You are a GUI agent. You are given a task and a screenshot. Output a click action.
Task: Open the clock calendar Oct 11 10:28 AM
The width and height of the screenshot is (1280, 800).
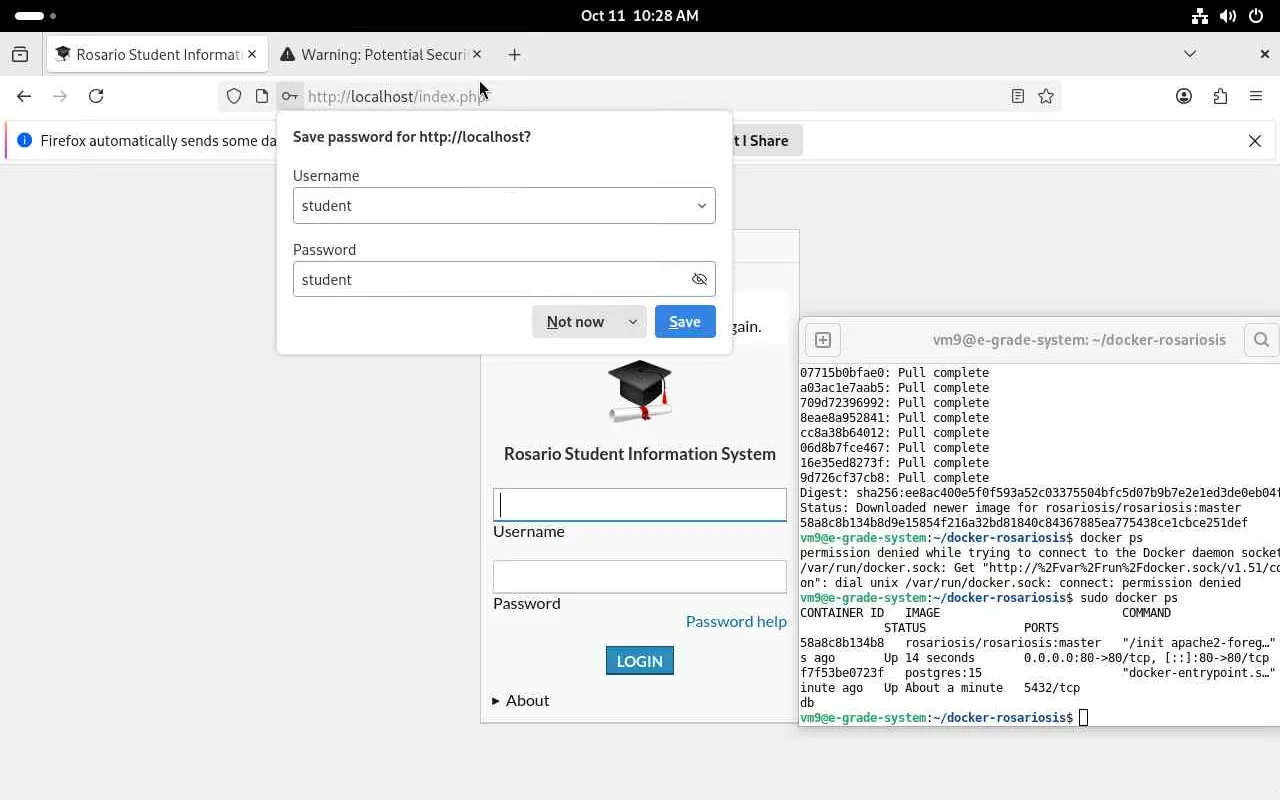(640, 16)
